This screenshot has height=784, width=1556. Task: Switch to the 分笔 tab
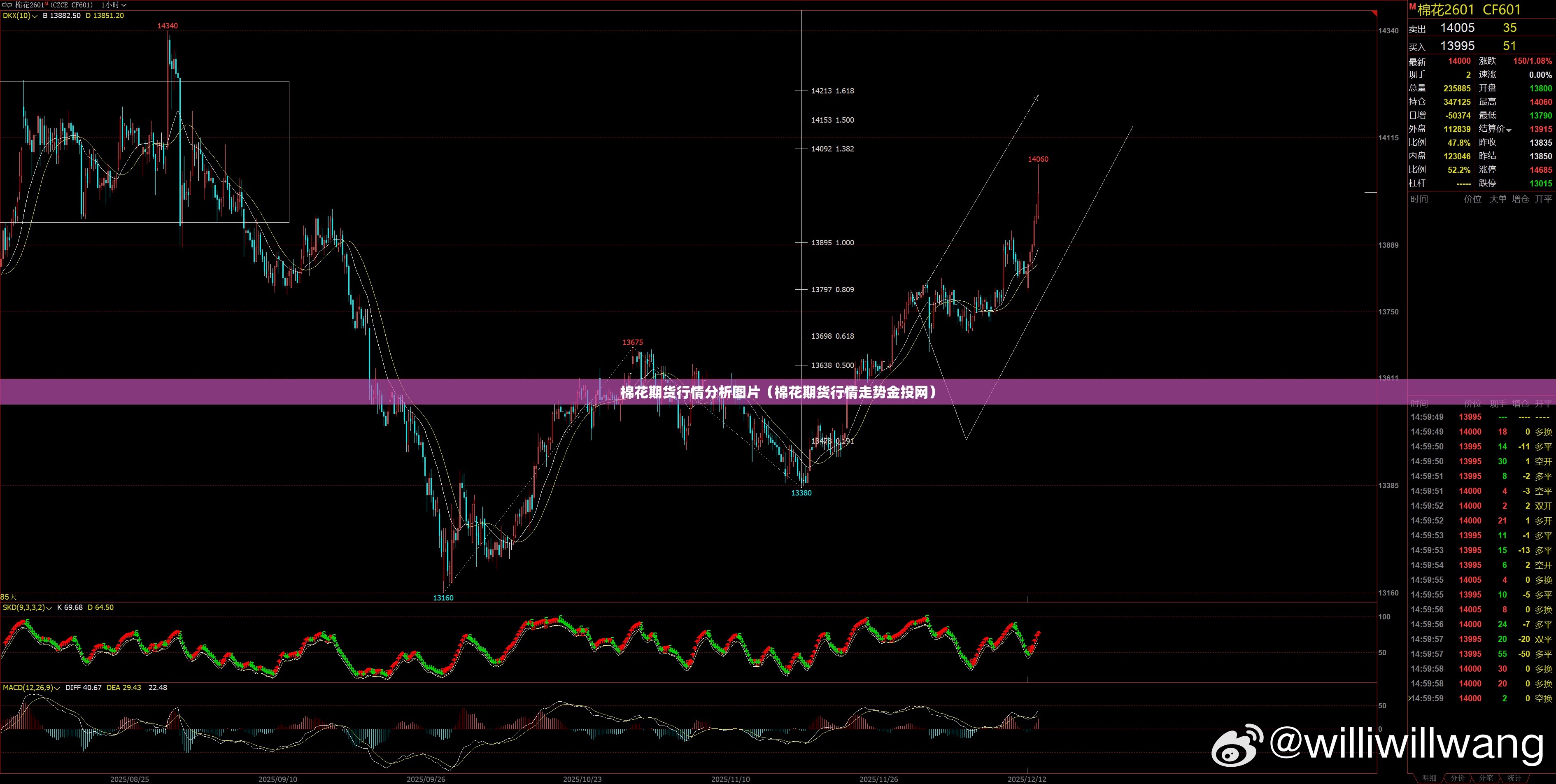(1486, 778)
